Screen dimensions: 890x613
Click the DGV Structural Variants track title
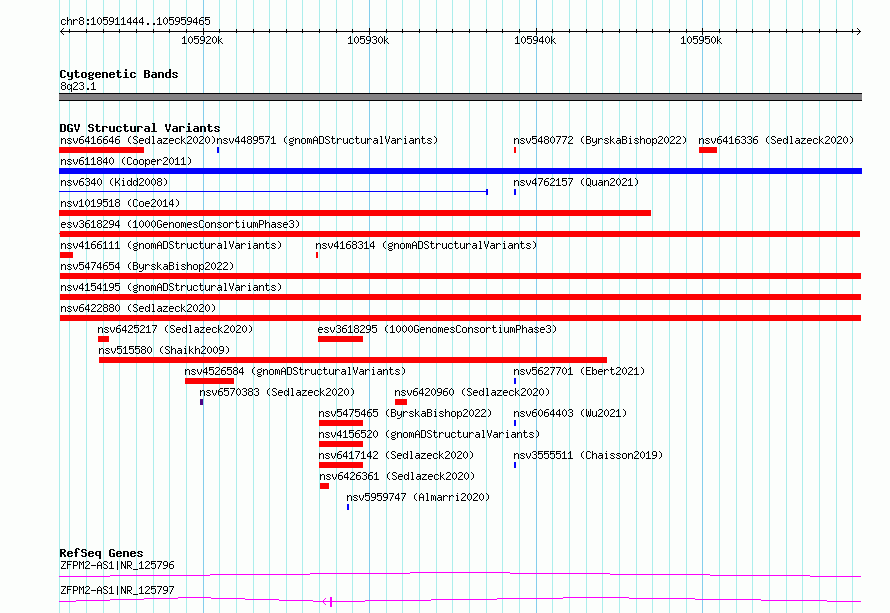[x=140, y=128]
